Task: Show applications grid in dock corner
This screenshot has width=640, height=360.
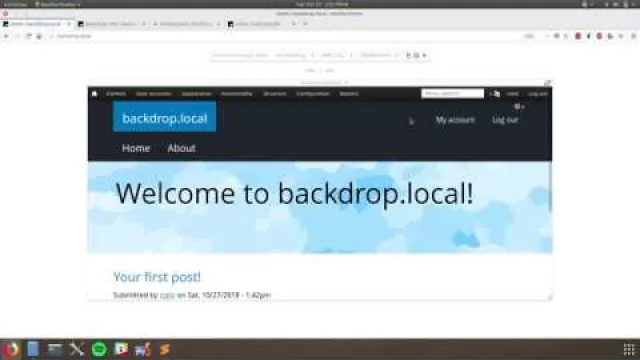Action: coord(629,349)
